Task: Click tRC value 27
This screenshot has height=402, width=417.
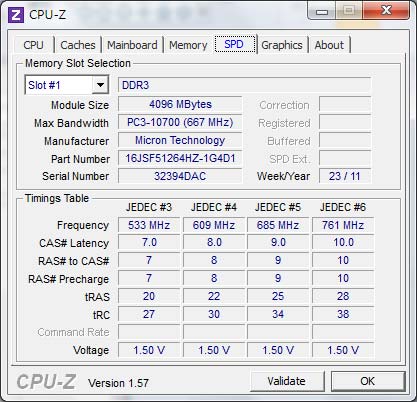Action: point(149,314)
